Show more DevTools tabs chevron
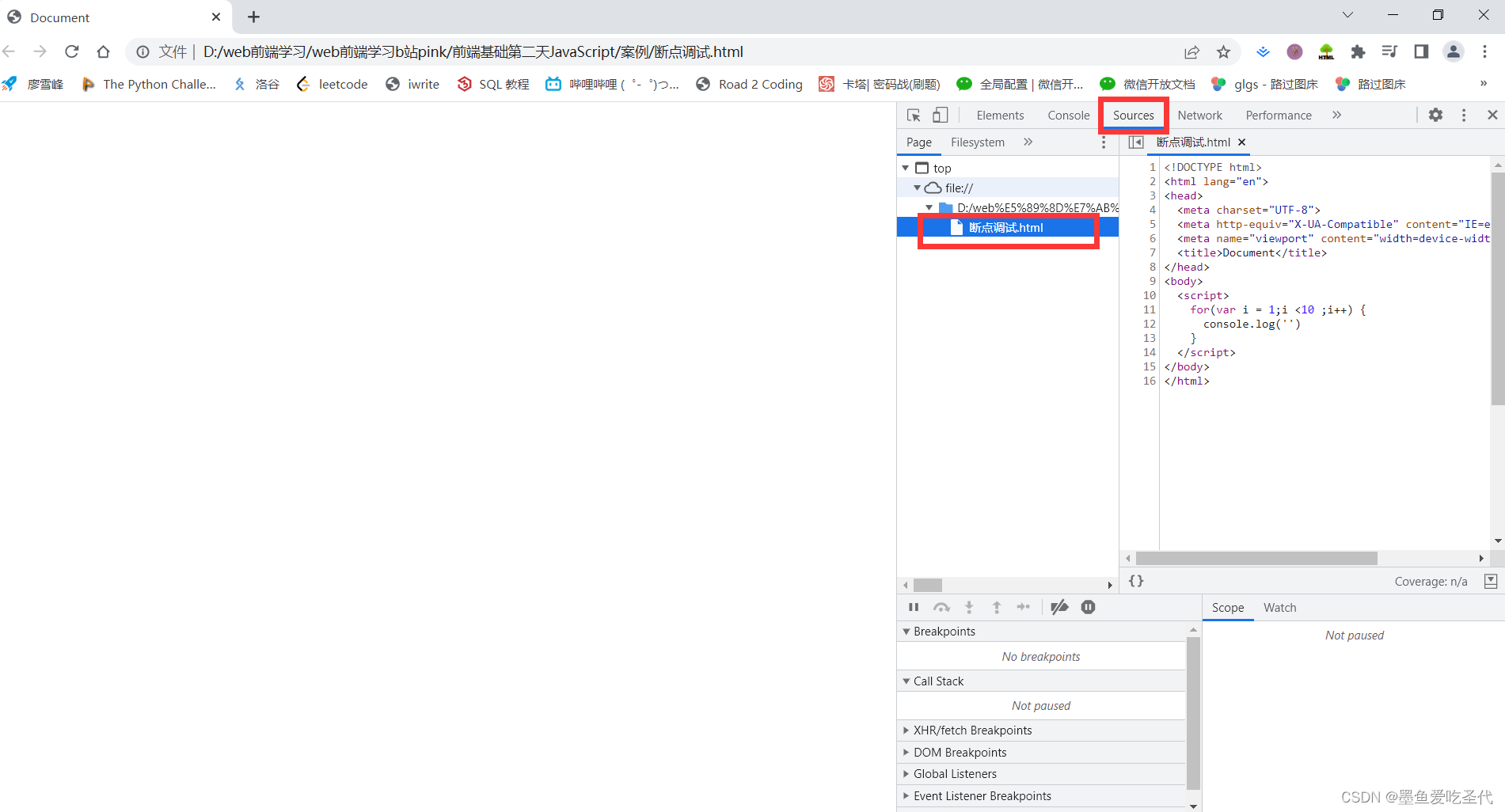1505x812 pixels. pos(1336,116)
